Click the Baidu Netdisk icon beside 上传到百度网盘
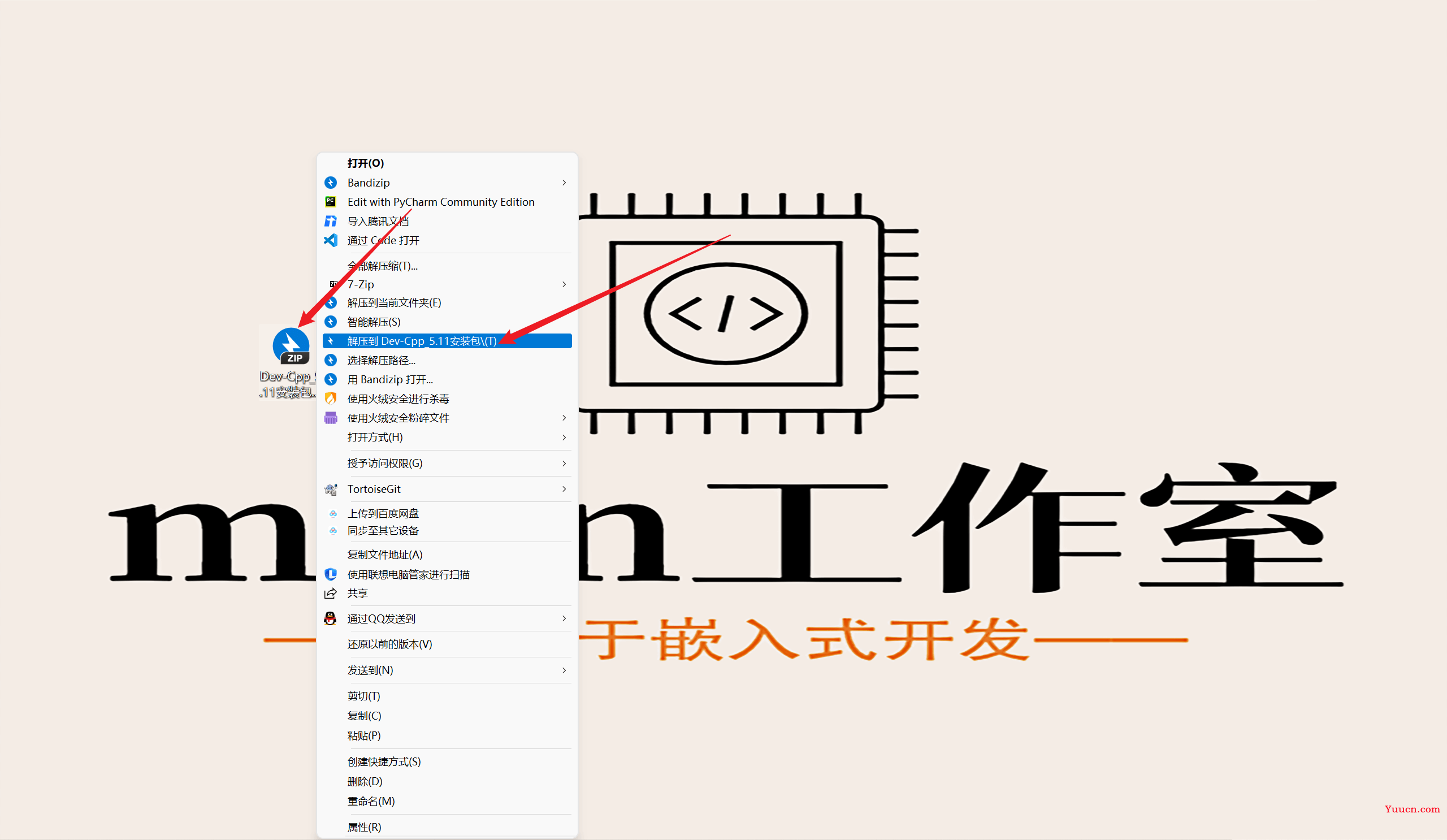Viewport: 1447px width, 840px height. (333, 513)
